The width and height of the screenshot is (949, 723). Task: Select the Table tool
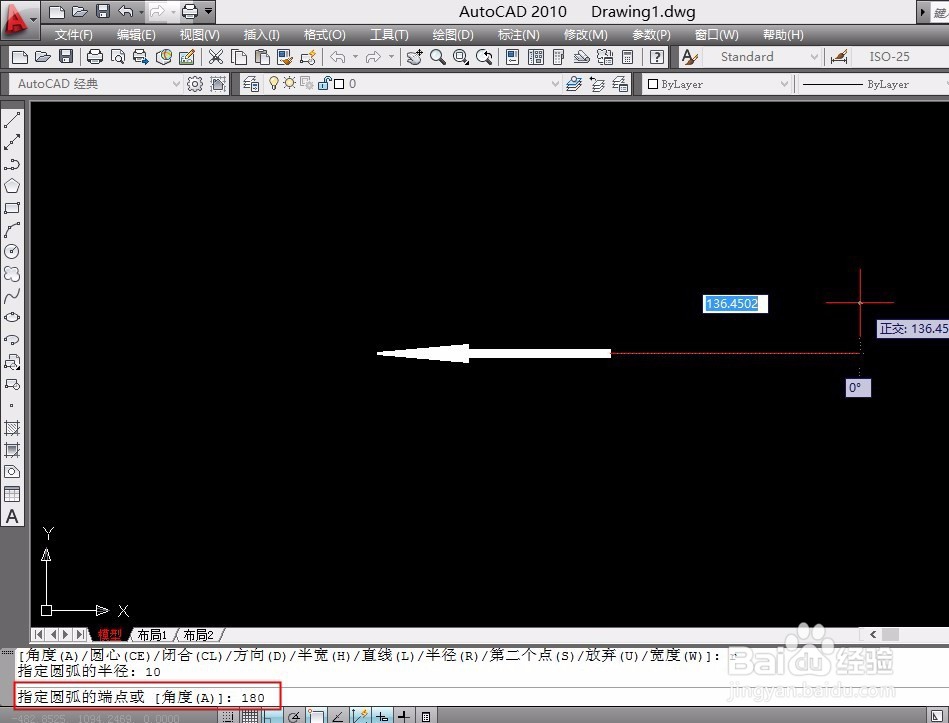click(x=12, y=494)
